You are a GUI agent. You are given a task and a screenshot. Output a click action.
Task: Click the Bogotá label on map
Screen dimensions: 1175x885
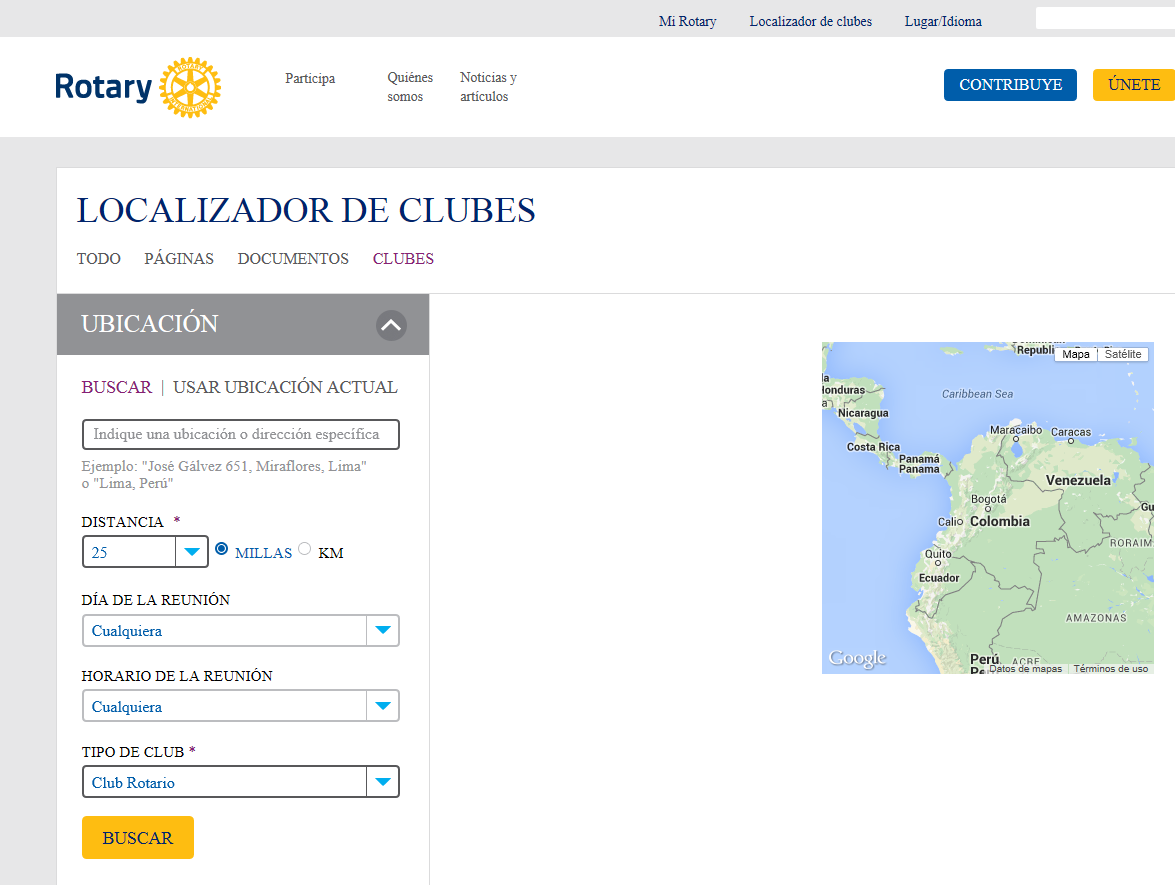[x=988, y=499]
